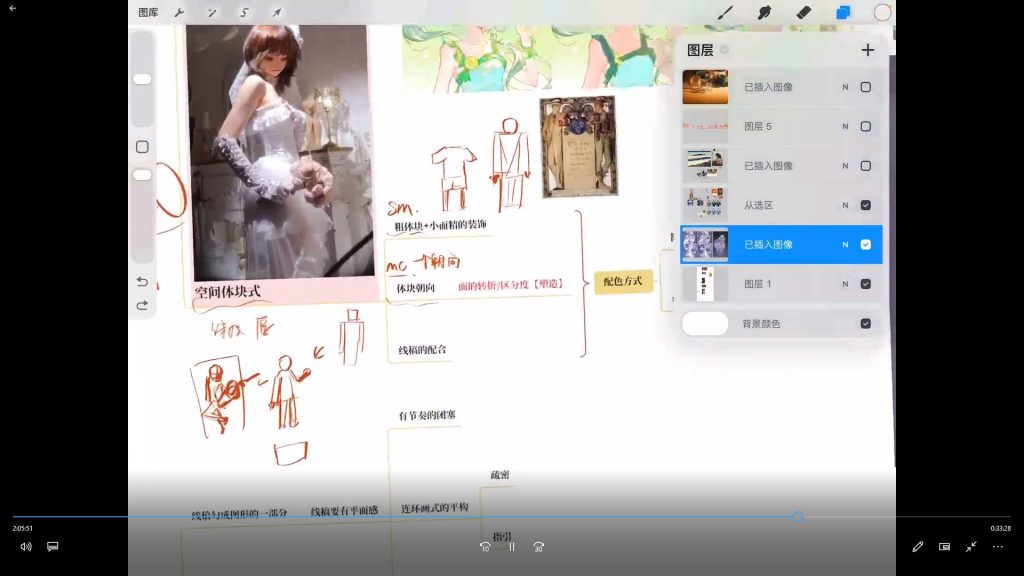This screenshot has width=1024, height=576.
Task: Click the 有节奏的闭塞 text
Action: coord(427,415)
